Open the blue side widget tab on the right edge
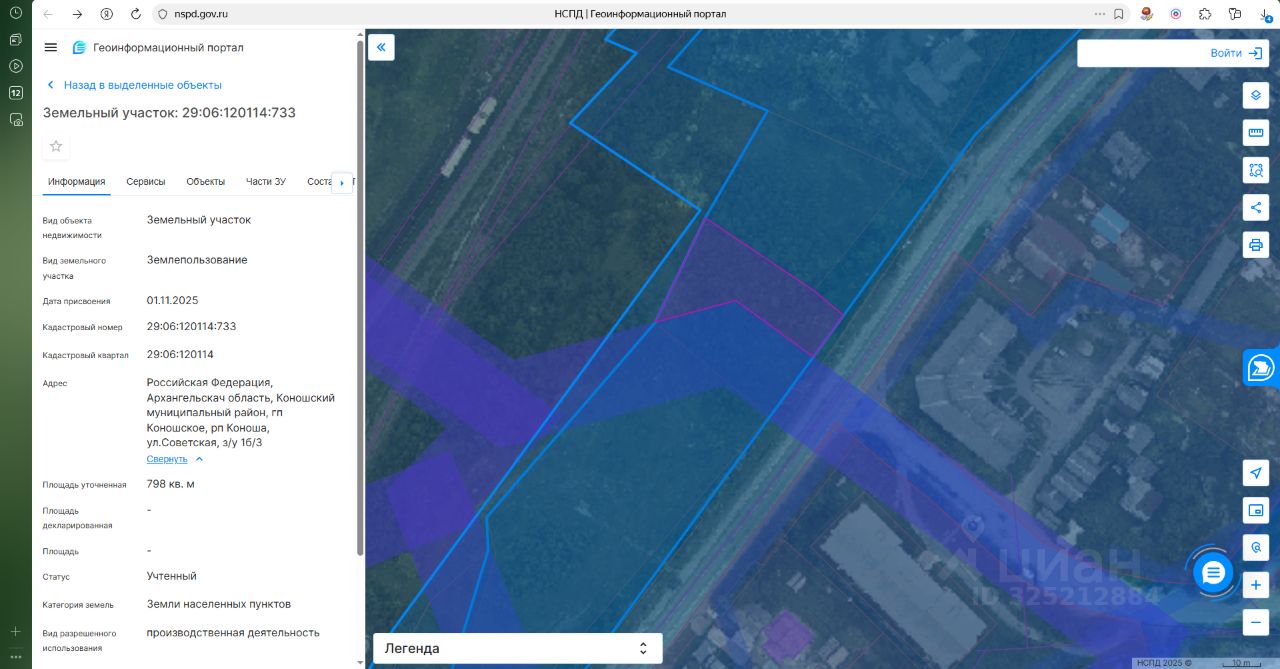 click(x=1261, y=367)
